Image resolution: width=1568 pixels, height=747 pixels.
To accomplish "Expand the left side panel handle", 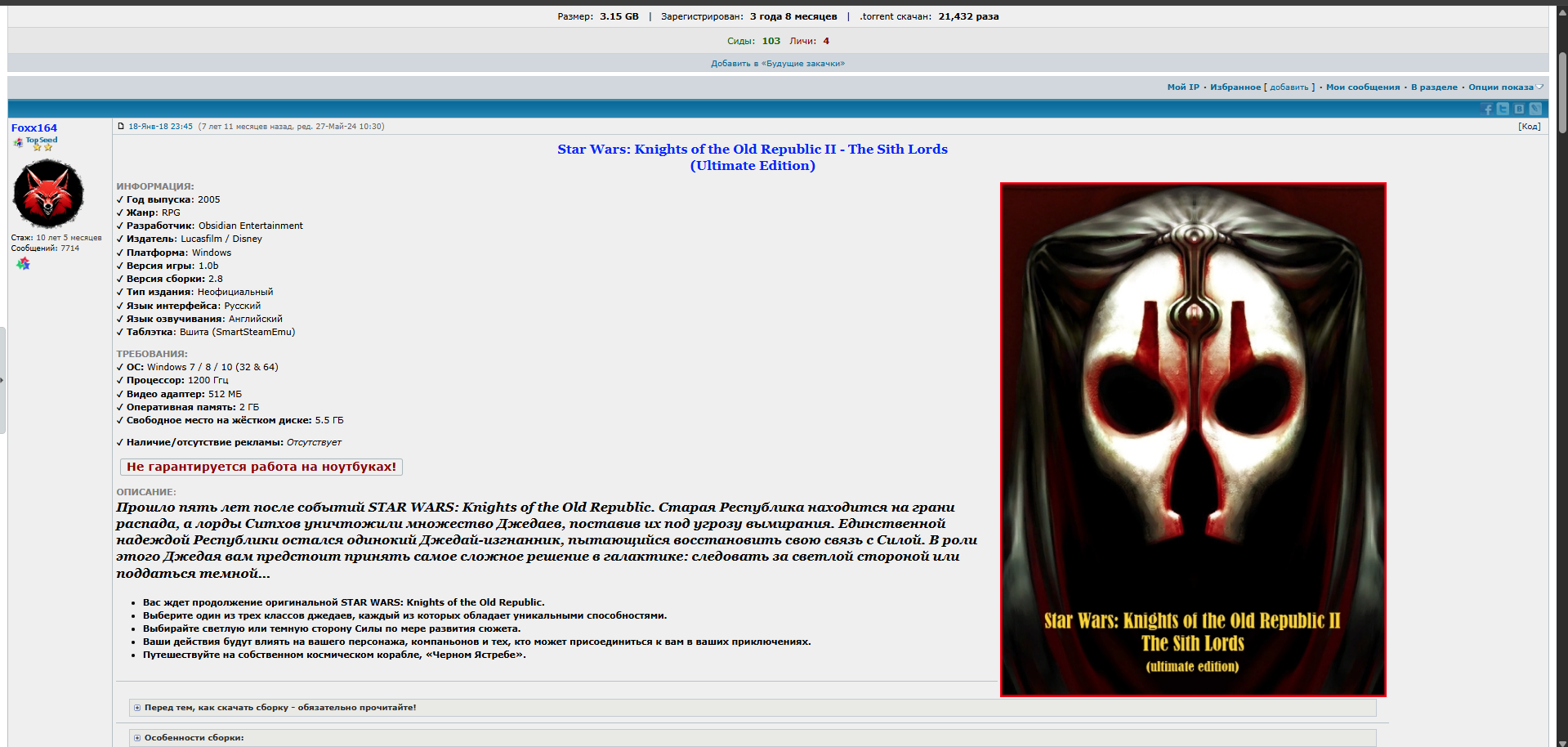I will point(2,380).
